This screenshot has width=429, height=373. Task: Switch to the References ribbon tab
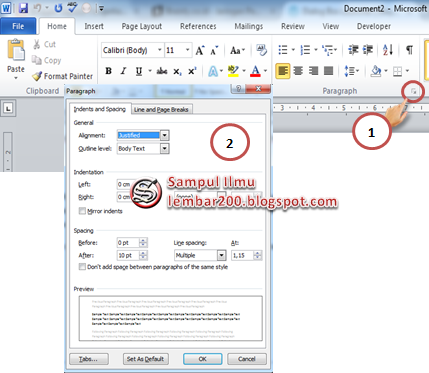198,26
